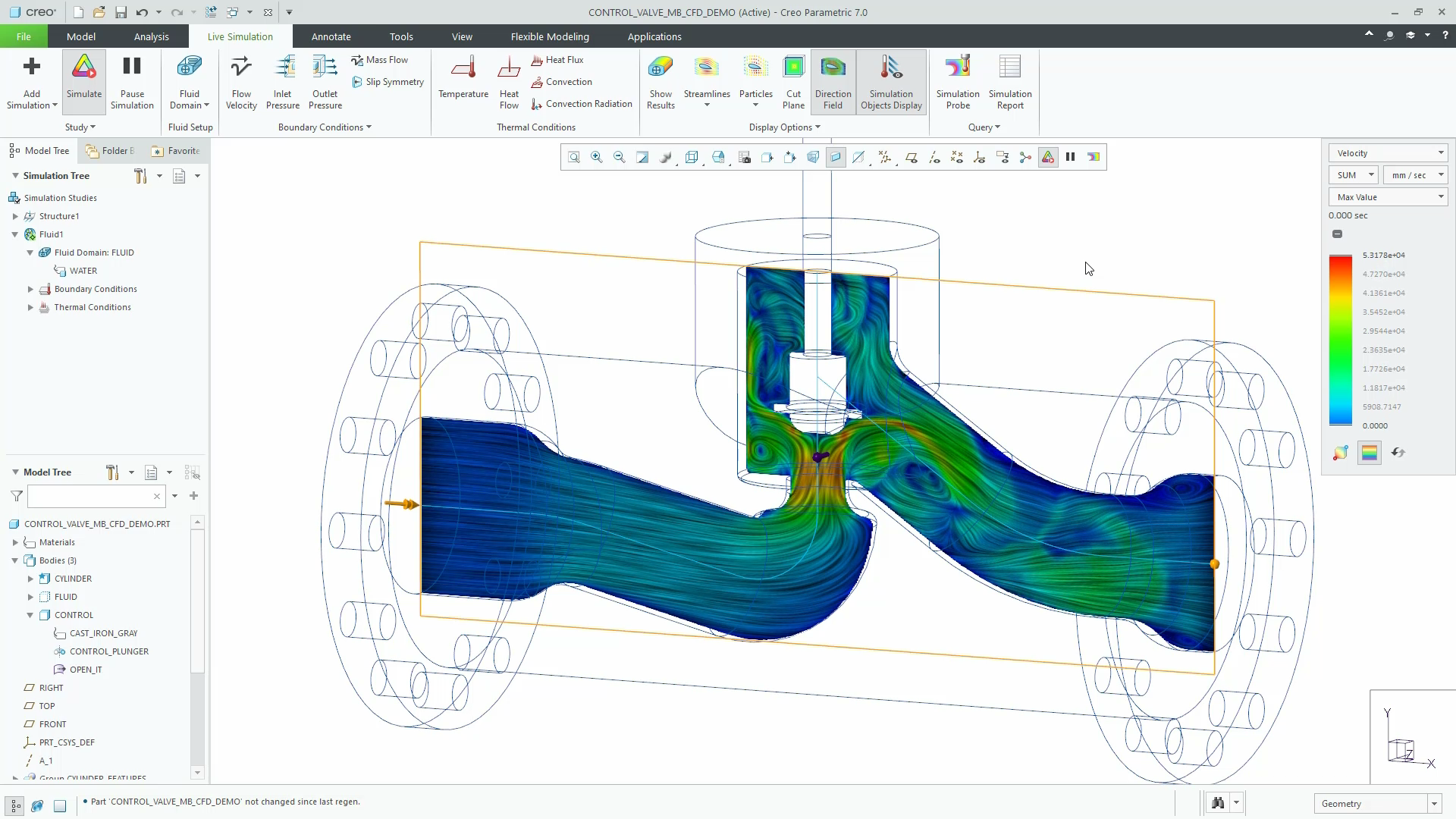Click zoom in icon in graphics toolbar
This screenshot has width=1456, height=819.
(x=597, y=157)
